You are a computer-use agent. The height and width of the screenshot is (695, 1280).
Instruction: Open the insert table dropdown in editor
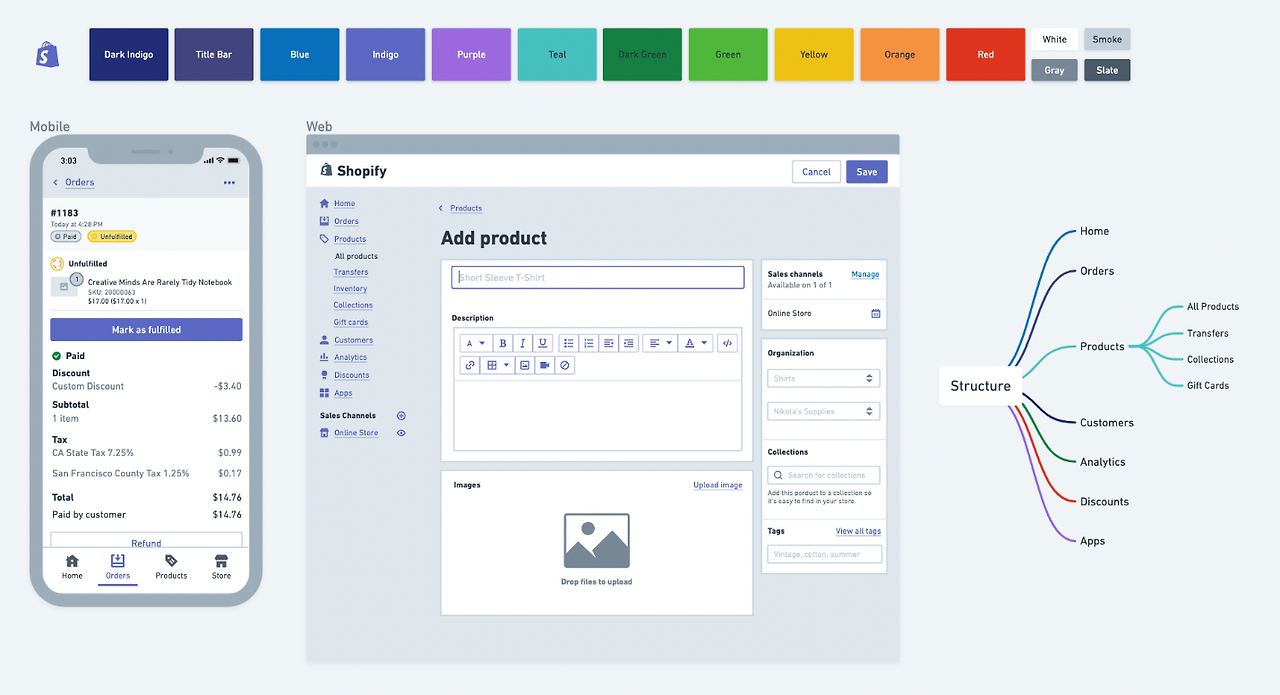[x=498, y=365]
